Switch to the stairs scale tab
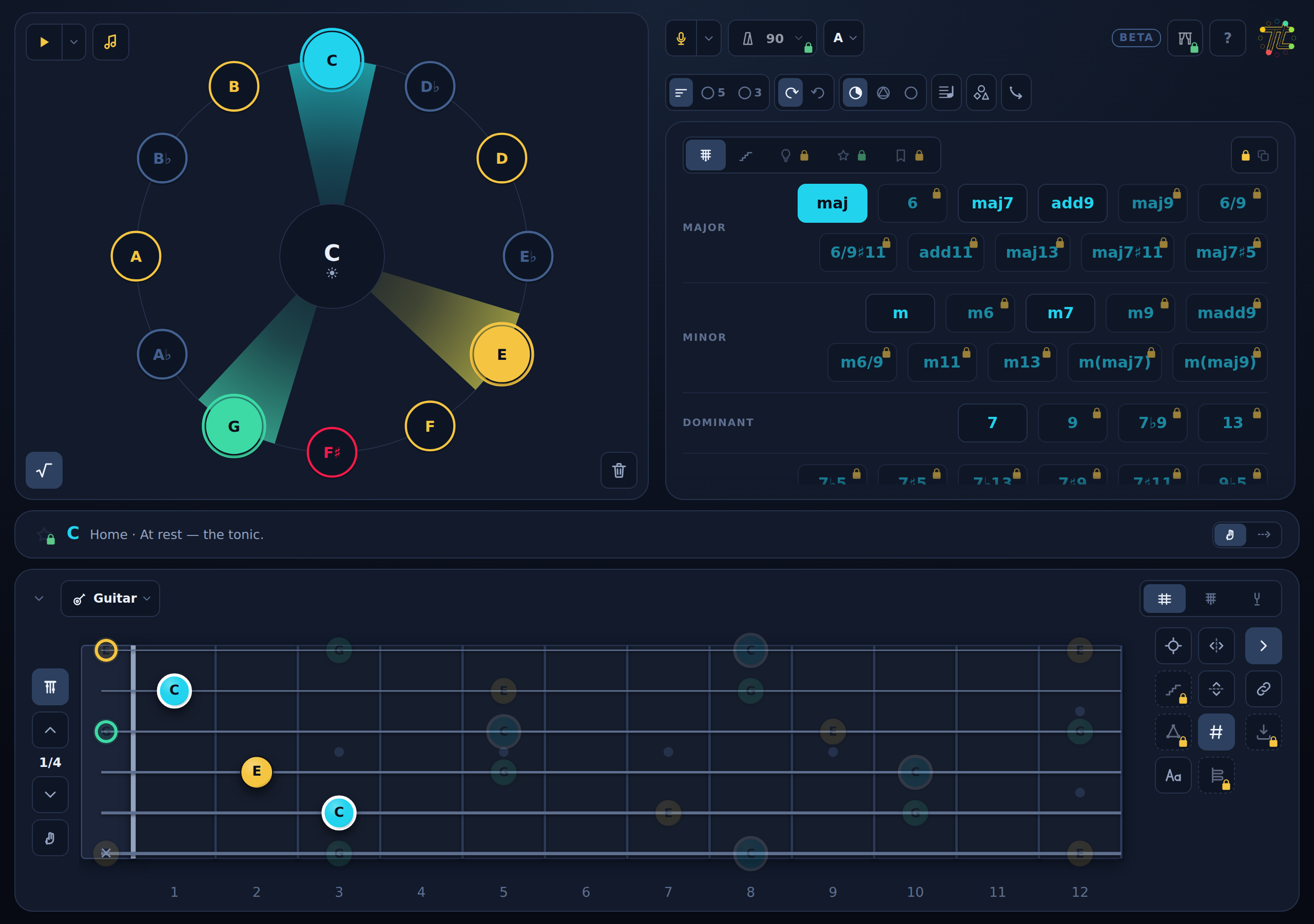 (746, 155)
